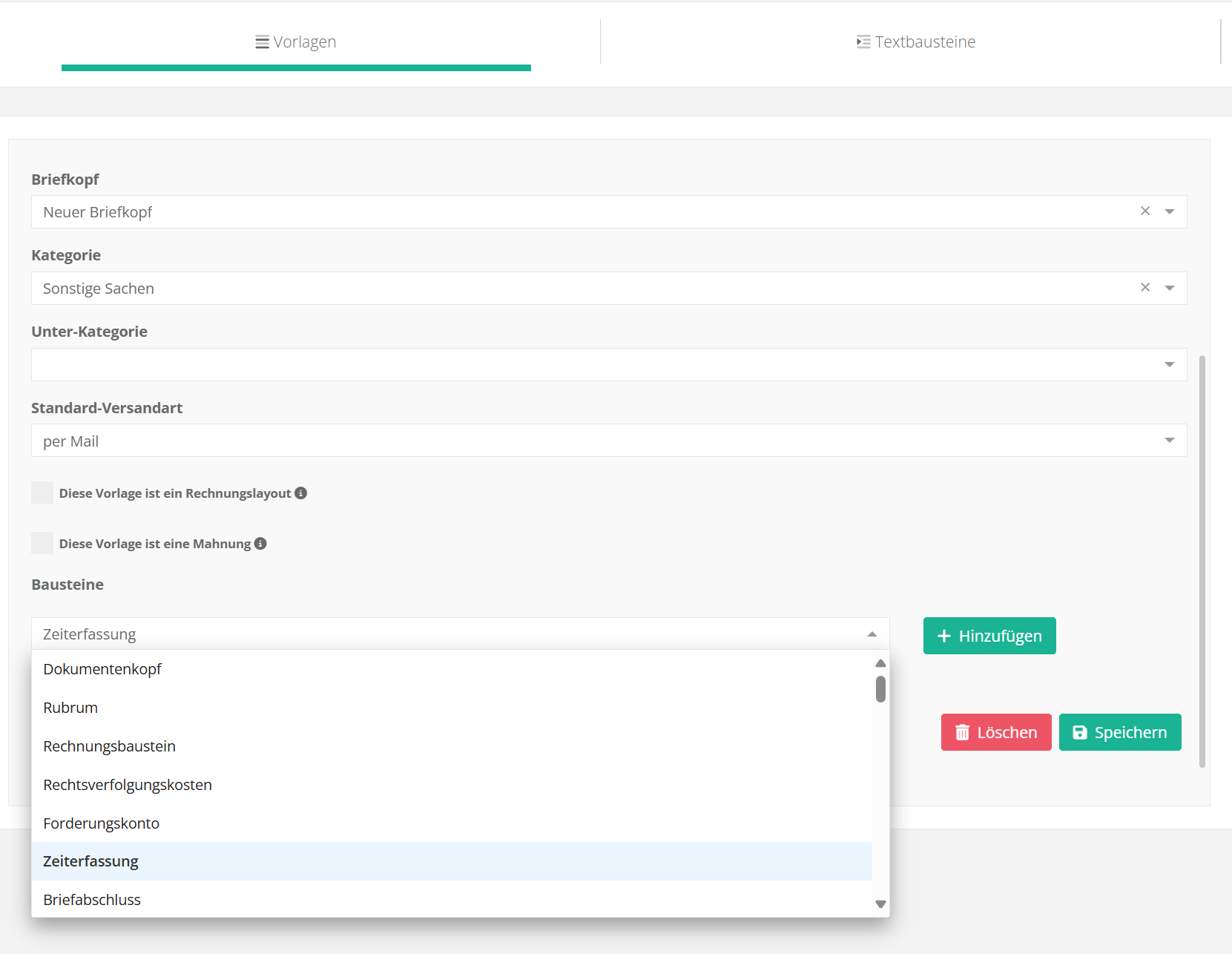Open the Standard-Versandart dropdown

pos(1170,441)
